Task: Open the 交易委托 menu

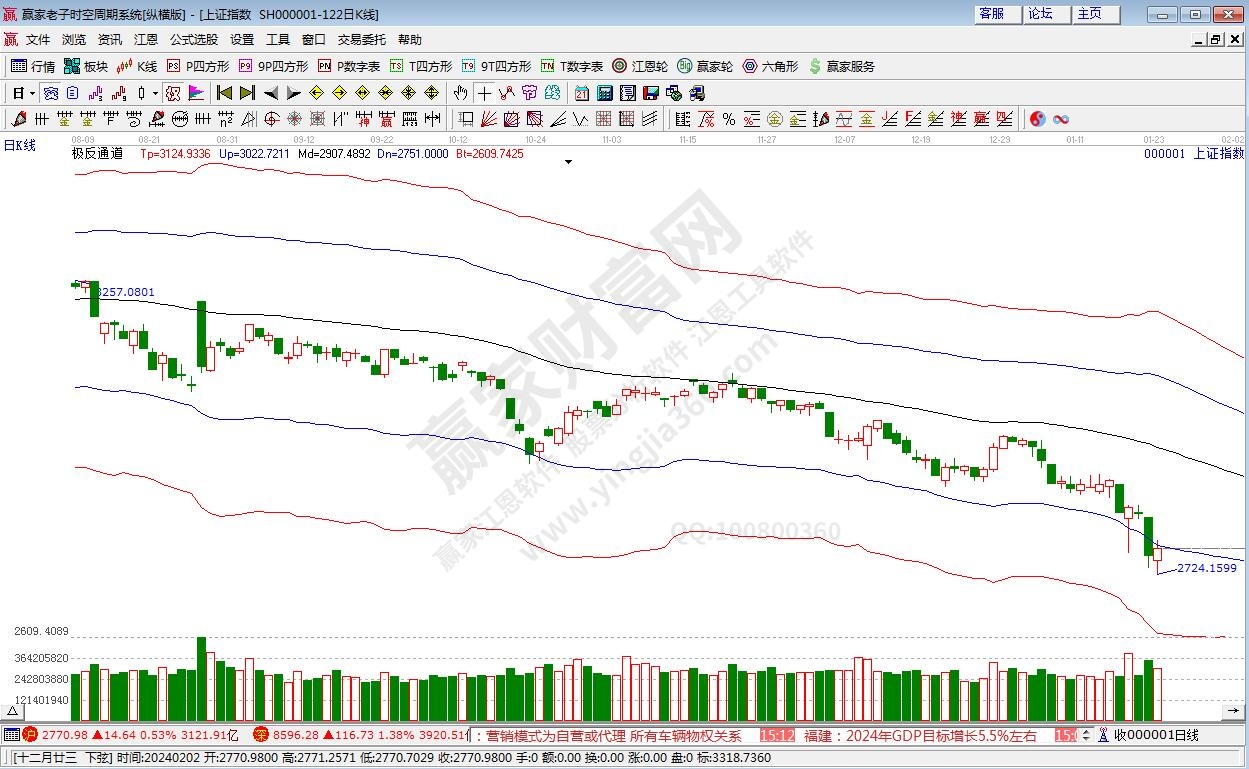Action: pos(361,40)
